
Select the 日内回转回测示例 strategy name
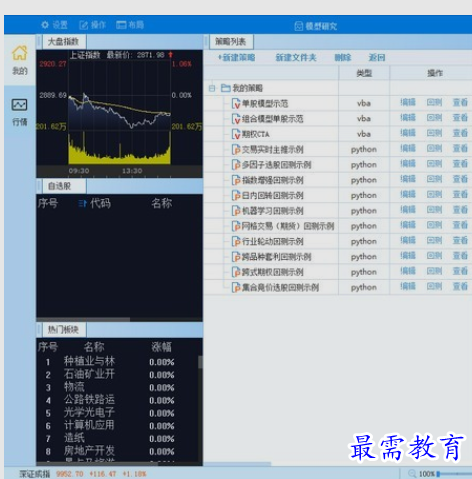point(273,196)
